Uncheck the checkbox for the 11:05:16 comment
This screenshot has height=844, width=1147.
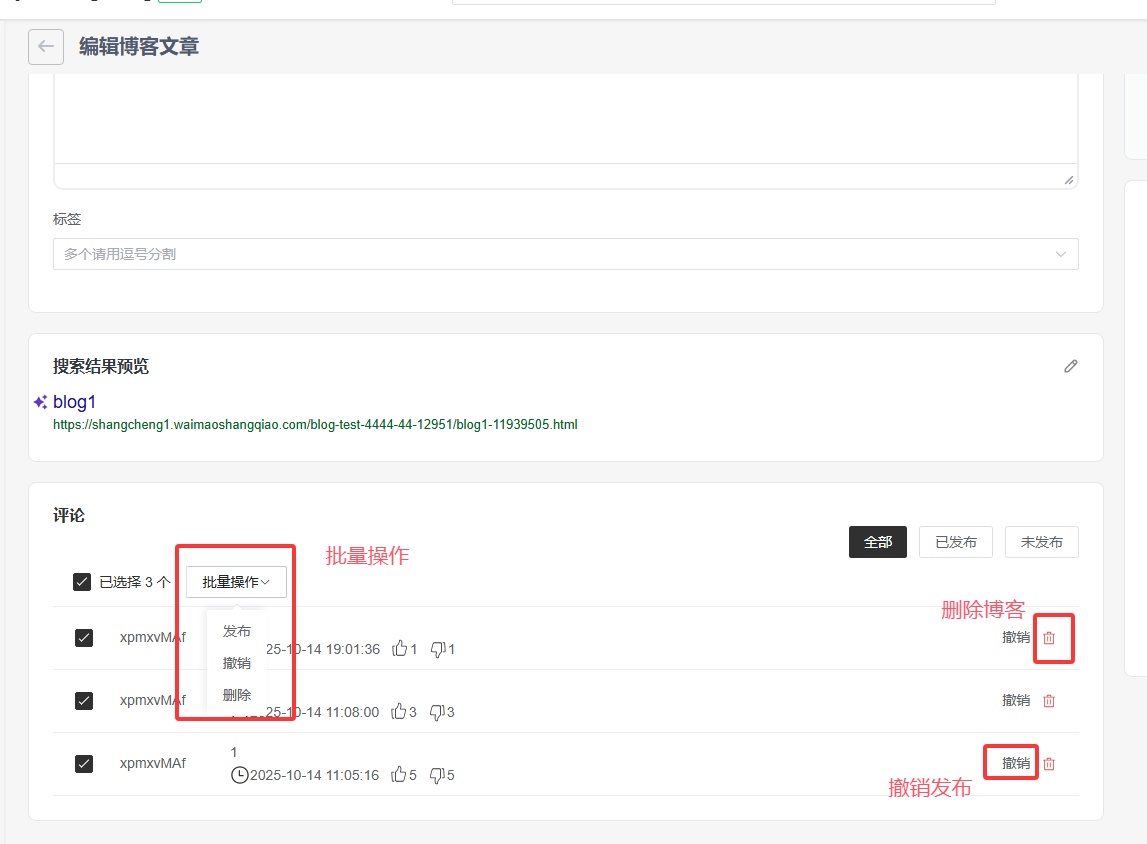84,764
